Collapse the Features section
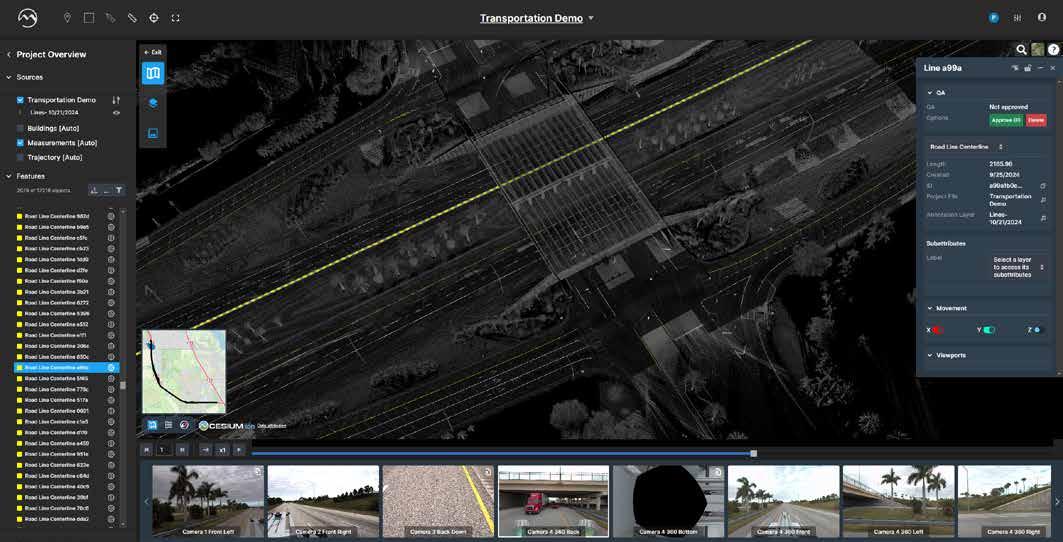1063x542 pixels. 8,176
